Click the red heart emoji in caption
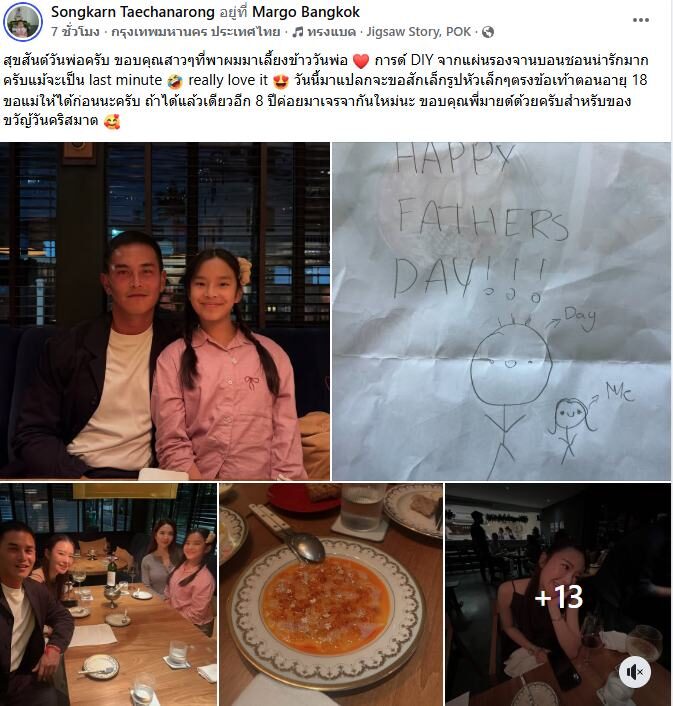This screenshot has width=673, height=706. tap(361, 61)
